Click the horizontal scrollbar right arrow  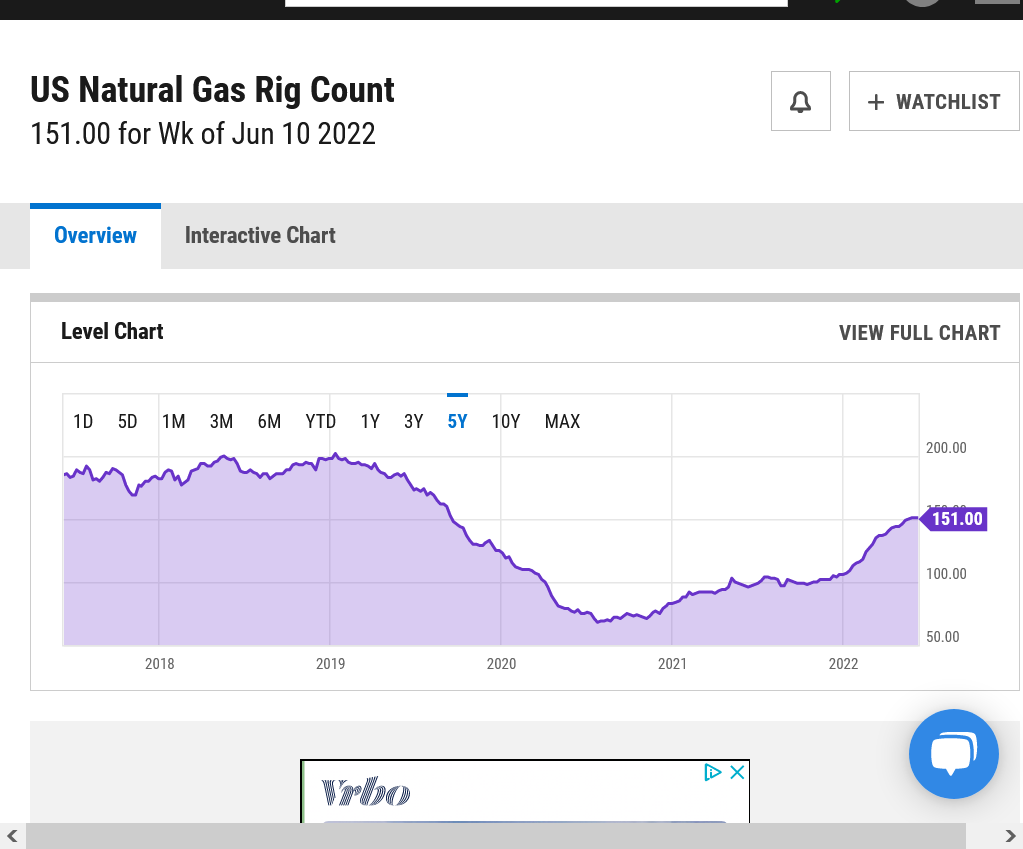click(1010, 836)
